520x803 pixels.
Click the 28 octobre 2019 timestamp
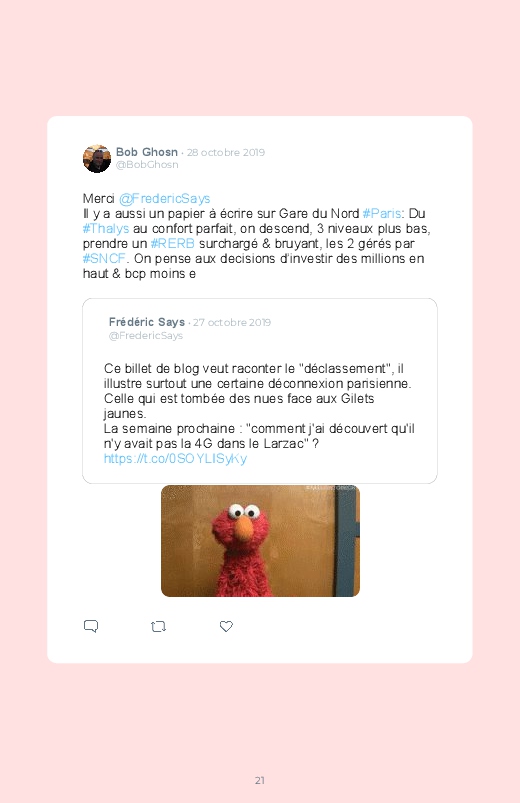[x=226, y=152]
